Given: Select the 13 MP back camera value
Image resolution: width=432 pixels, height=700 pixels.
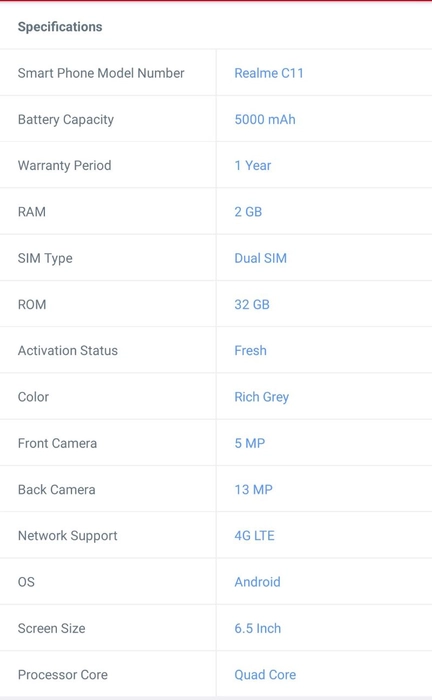Looking at the screenshot, I should [253, 489].
